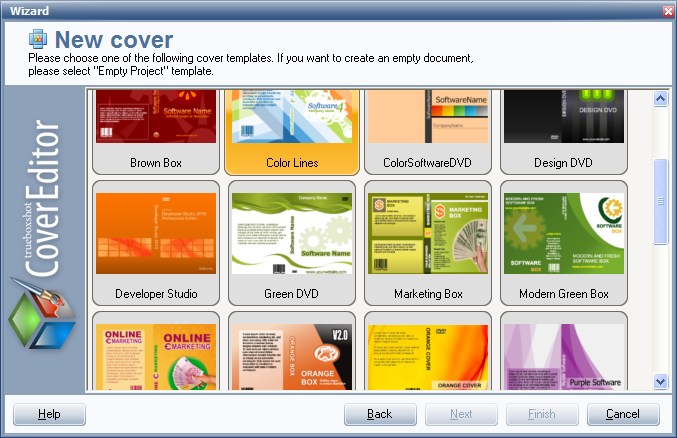Click the Finish button
Viewport: 677px width, 438px height.
click(x=542, y=414)
